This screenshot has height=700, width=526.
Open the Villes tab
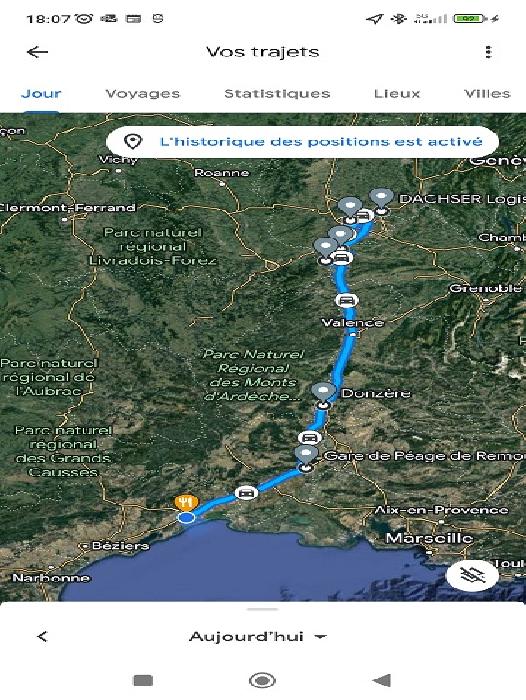coord(487,94)
